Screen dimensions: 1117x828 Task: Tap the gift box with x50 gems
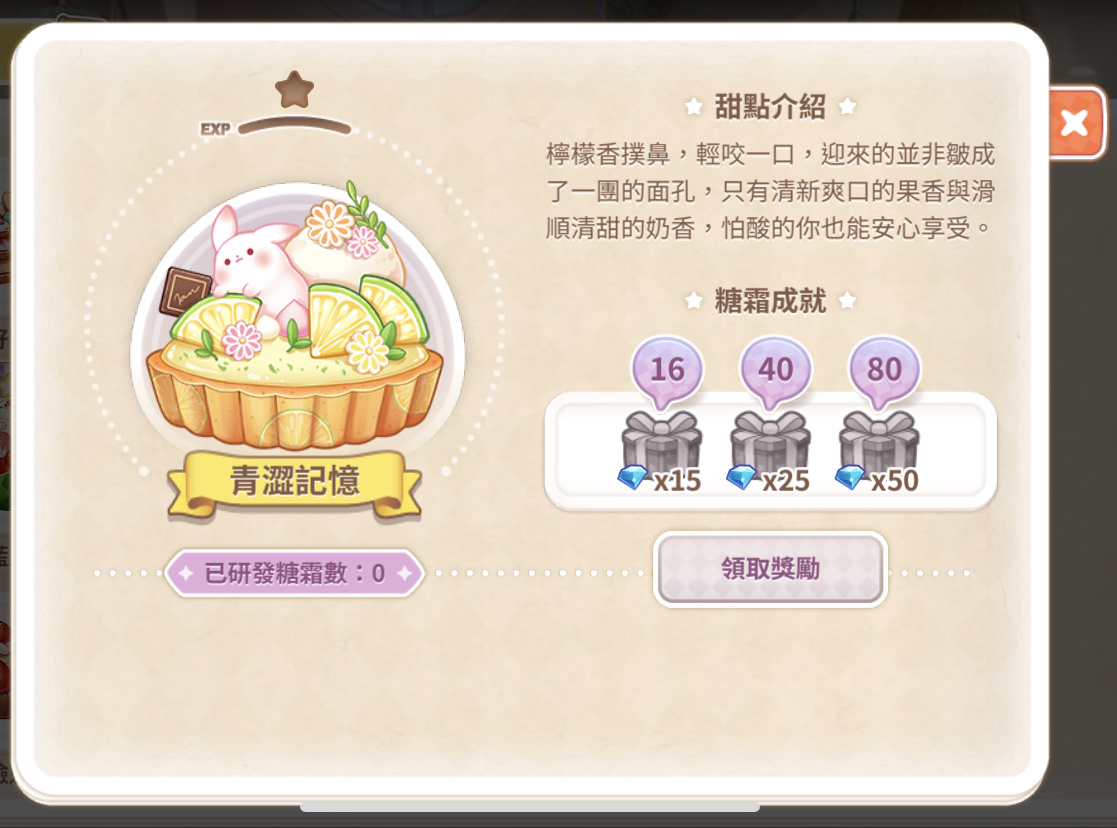click(879, 445)
